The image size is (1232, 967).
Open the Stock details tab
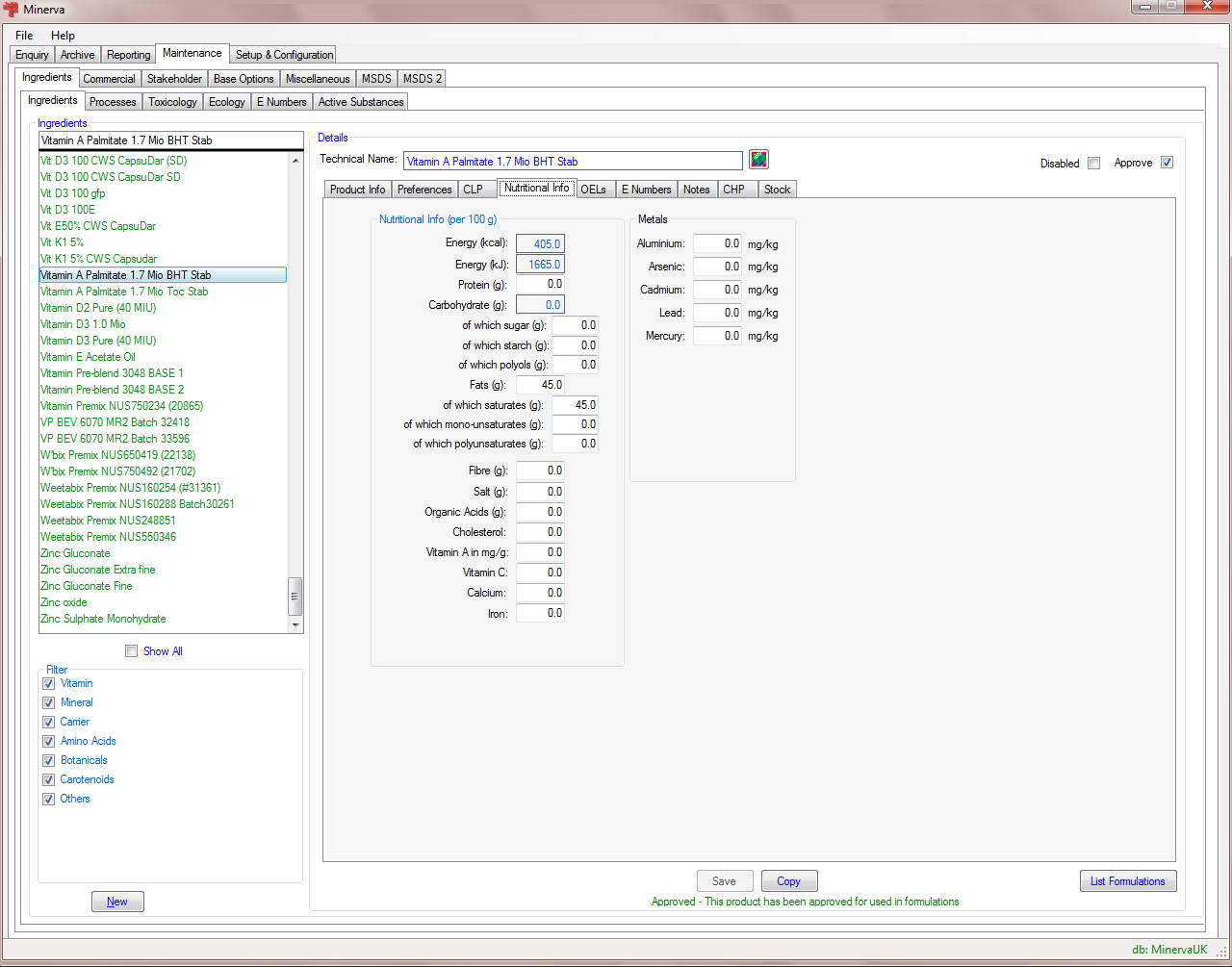click(777, 190)
